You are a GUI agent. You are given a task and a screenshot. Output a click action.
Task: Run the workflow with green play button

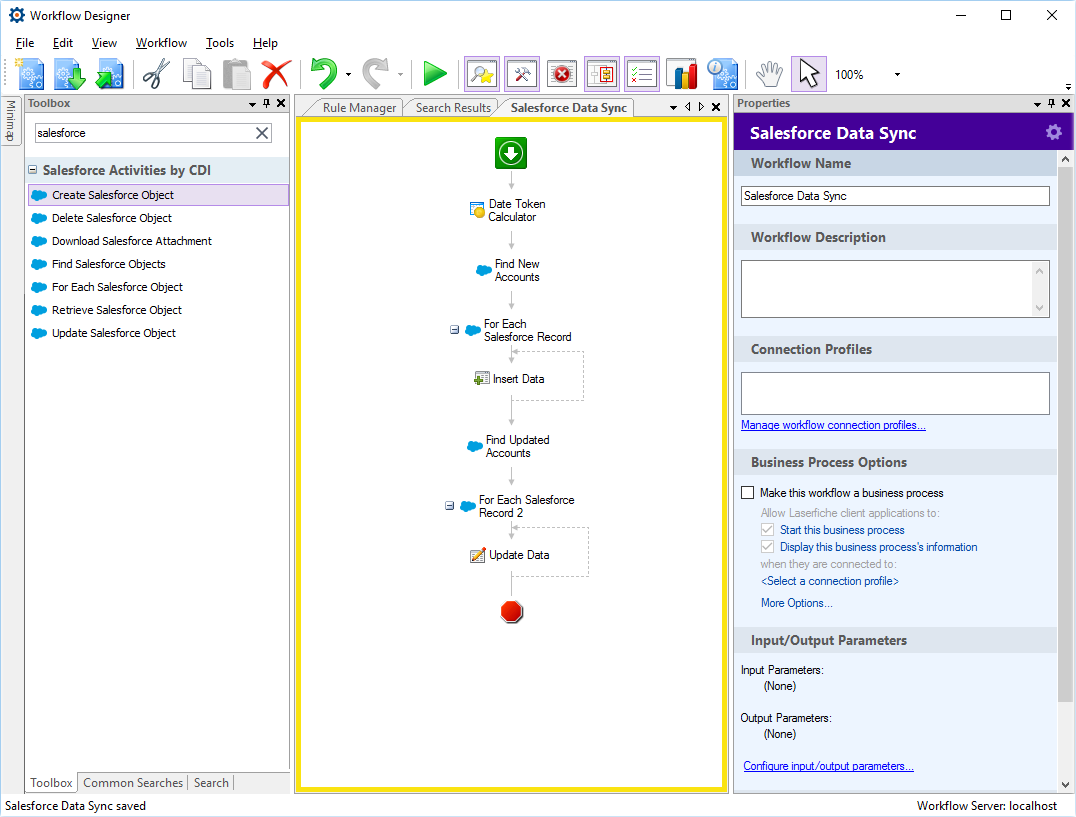coord(434,74)
